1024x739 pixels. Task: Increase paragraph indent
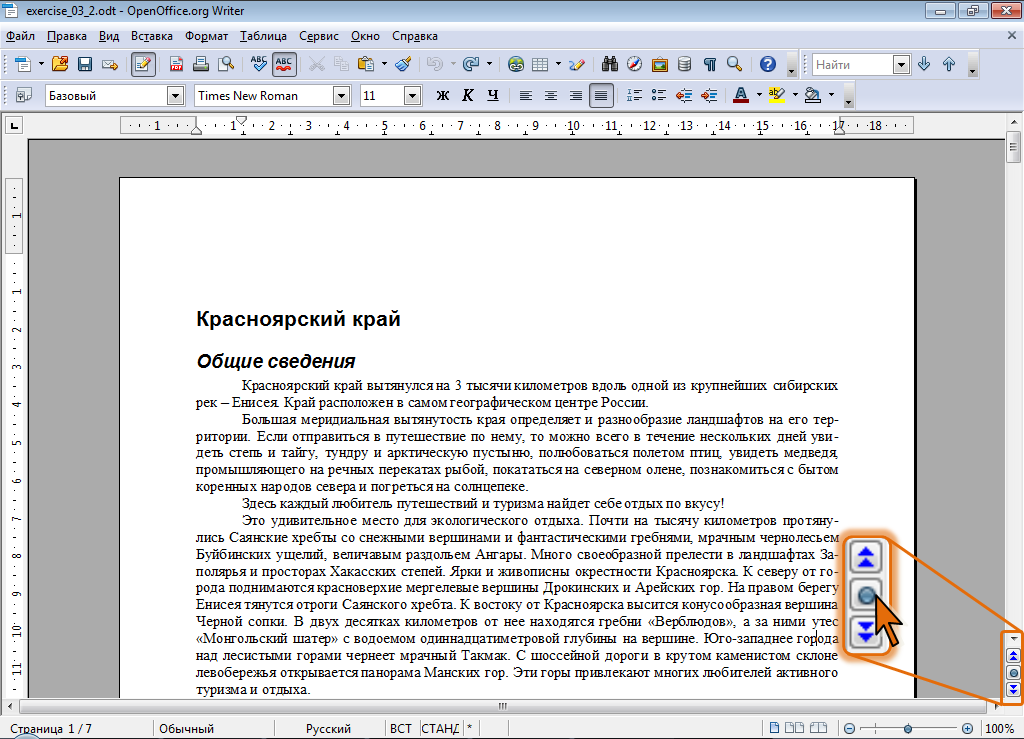[x=709, y=95]
